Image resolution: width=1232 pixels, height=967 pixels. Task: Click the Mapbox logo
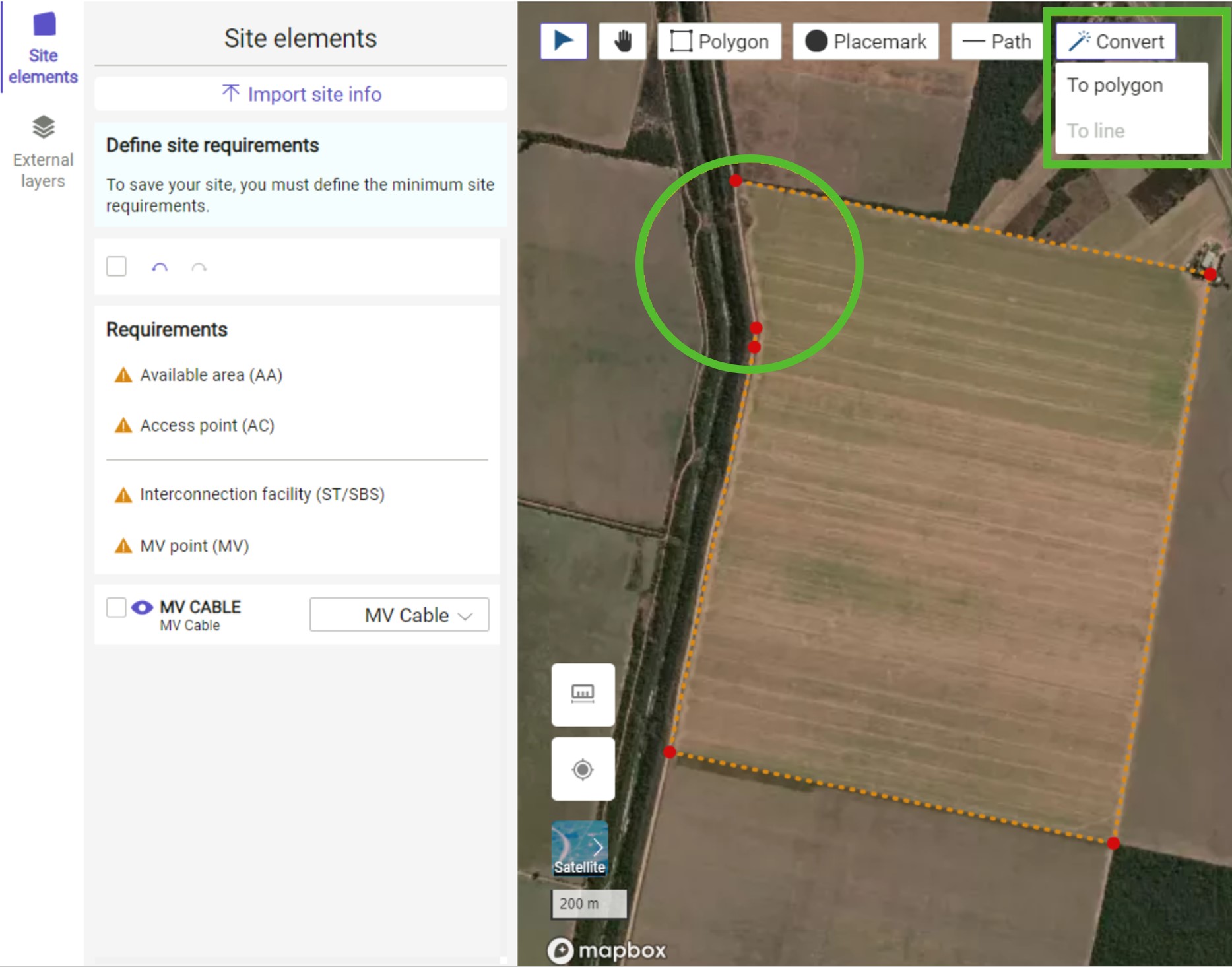(606, 950)
